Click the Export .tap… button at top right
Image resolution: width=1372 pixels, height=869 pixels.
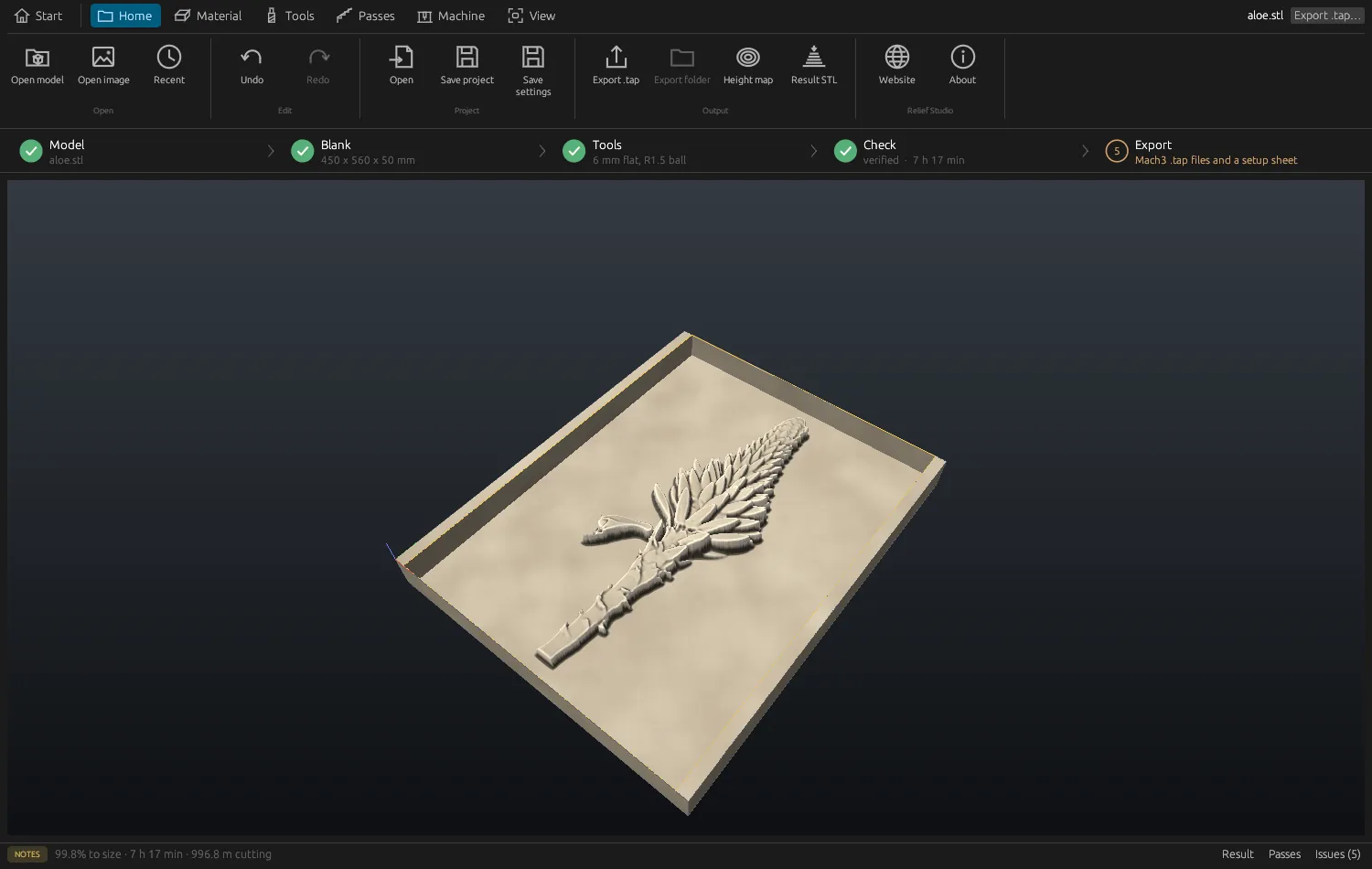[x=1327, y=16]
